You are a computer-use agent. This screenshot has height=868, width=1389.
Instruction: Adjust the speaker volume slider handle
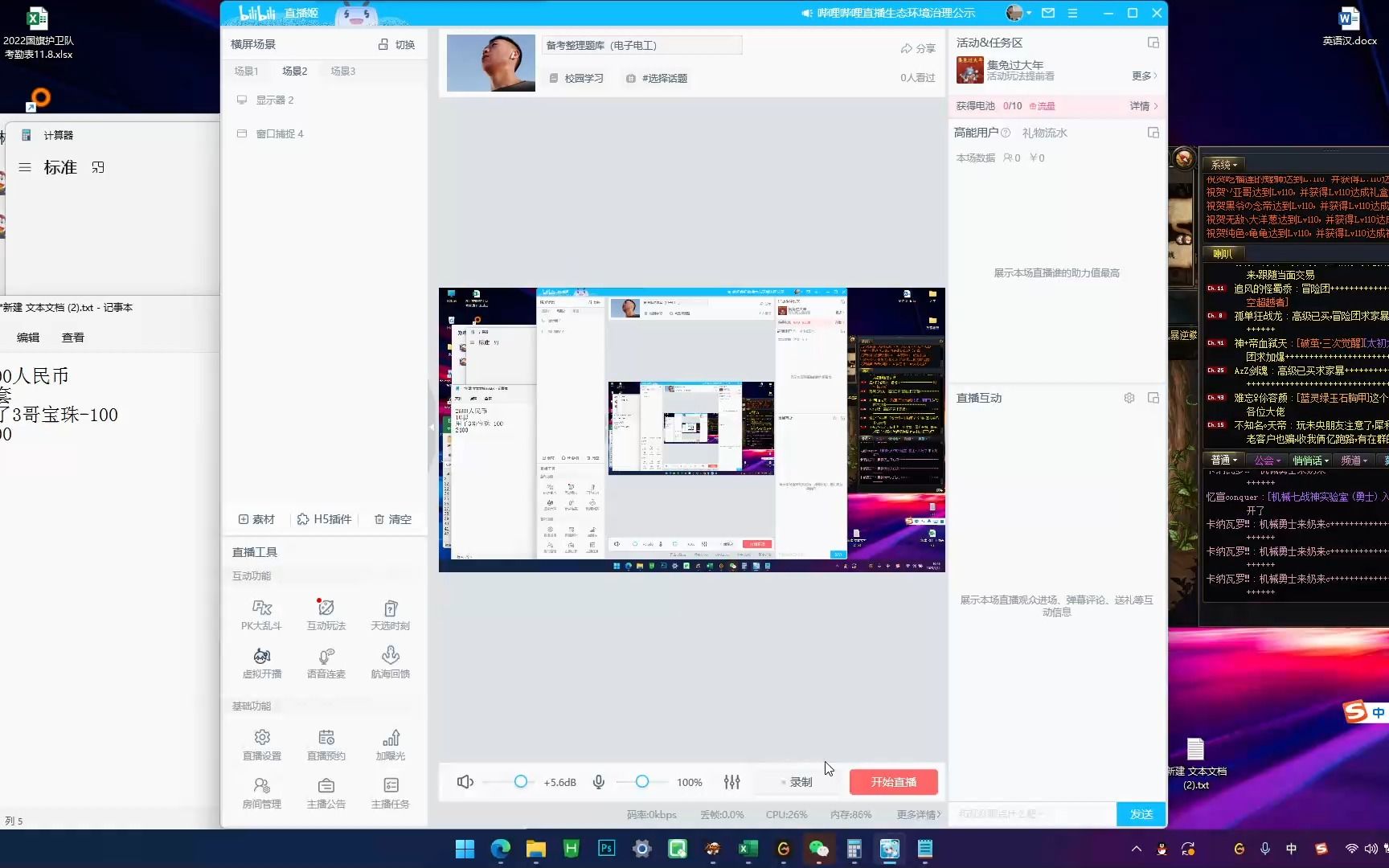(521, 782)
